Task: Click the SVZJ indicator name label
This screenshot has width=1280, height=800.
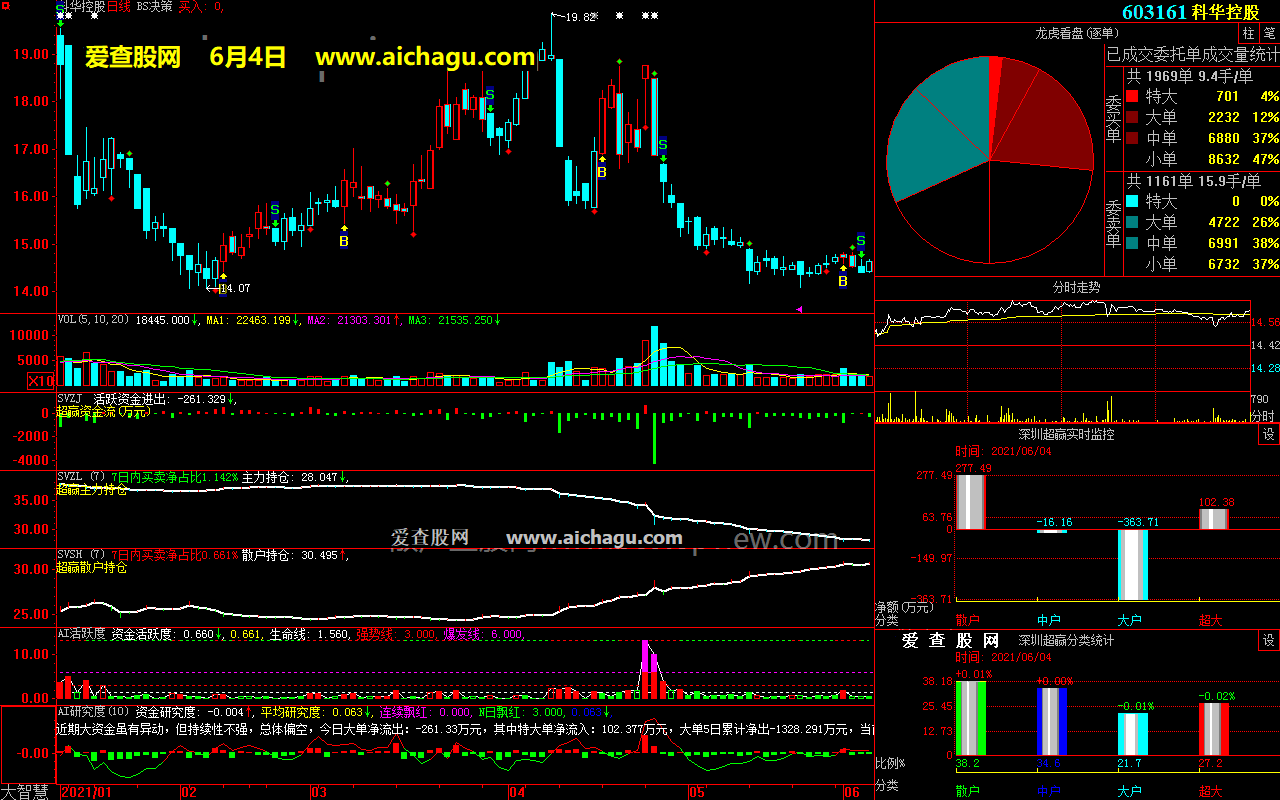Action: pos(70,399)
